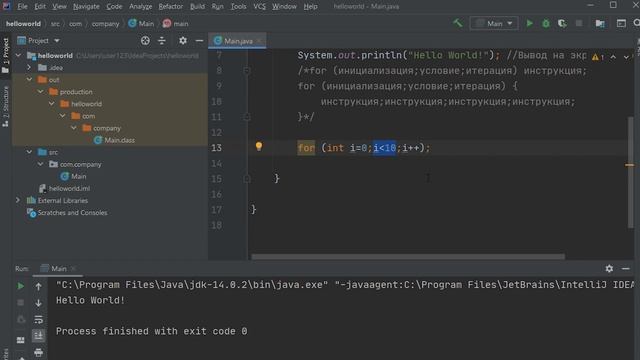Open the Structure side tool window tab
Viewport: 640px width, 360px height.
[x=6, y=106]
